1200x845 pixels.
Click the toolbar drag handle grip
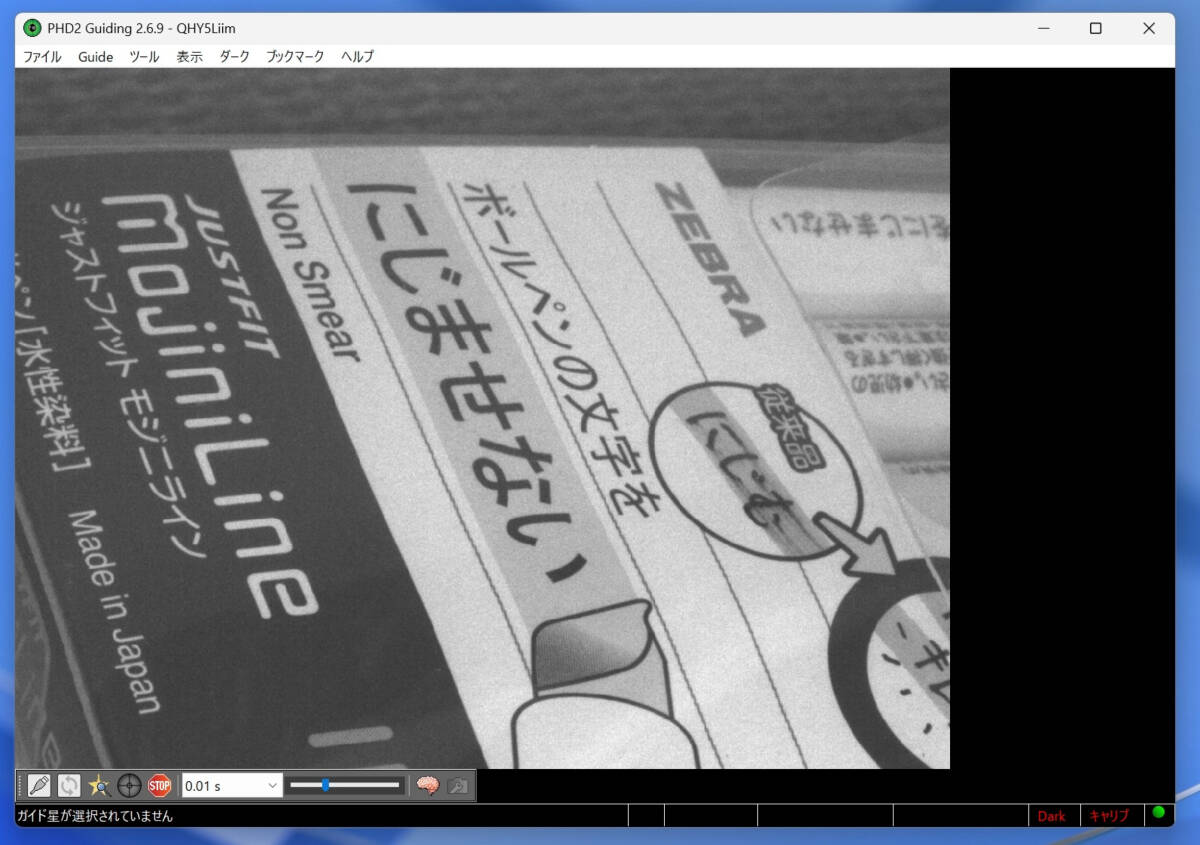point(20,786)
